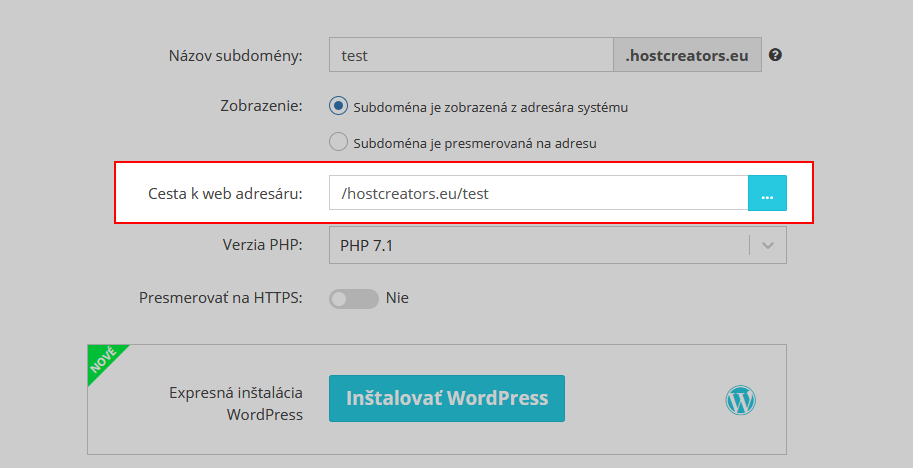Click the "Presmerovať na HTTPS:" label

221,298
